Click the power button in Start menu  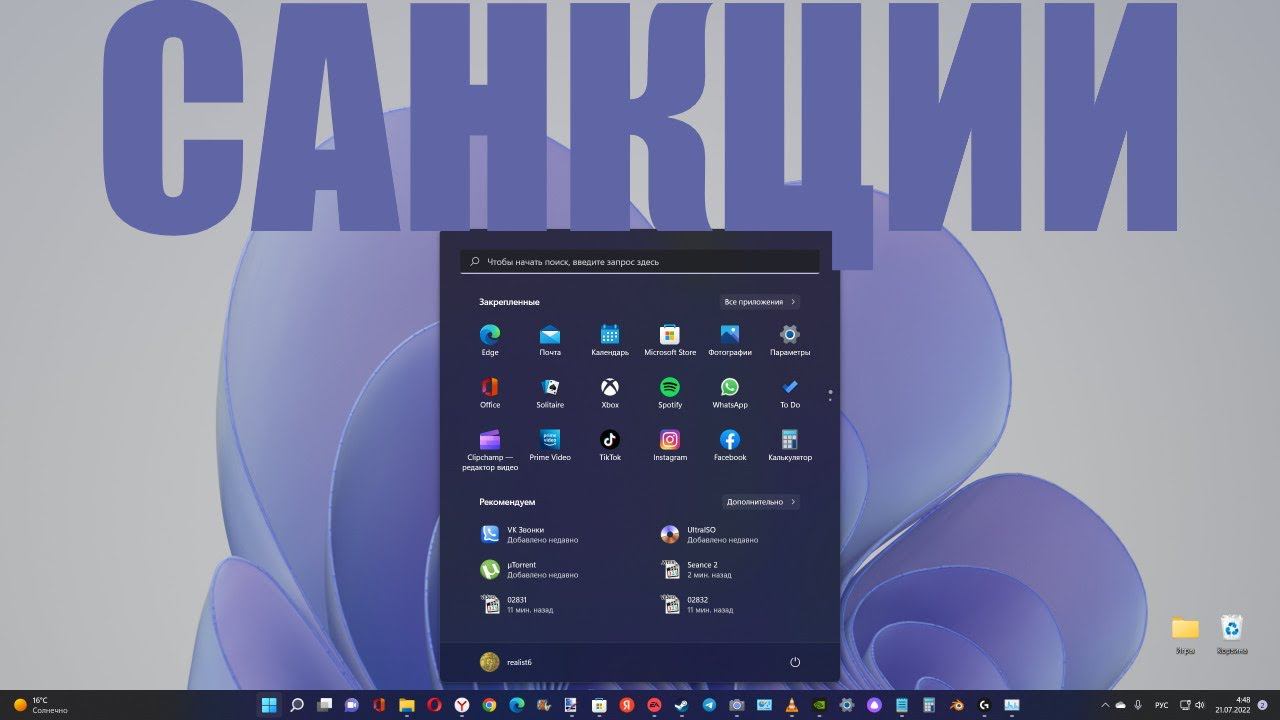795,662
